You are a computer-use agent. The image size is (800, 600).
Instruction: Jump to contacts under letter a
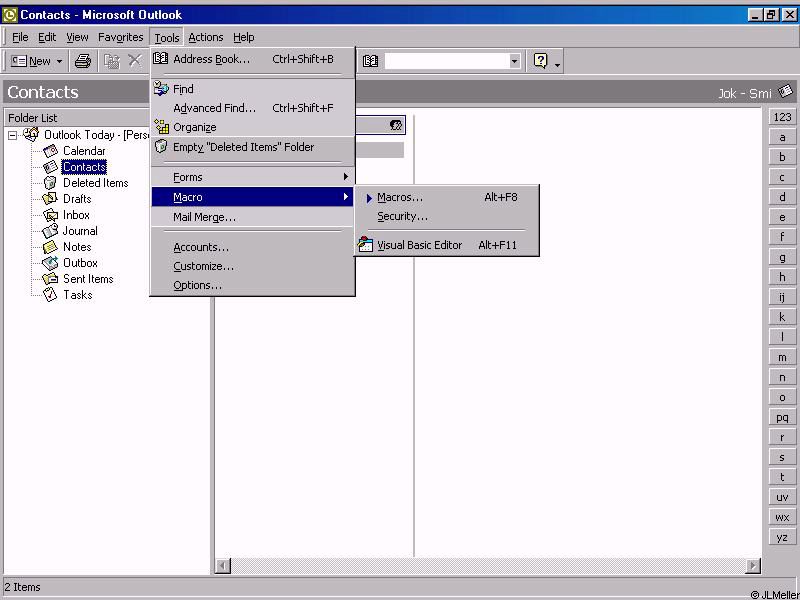[x=782, y=137]
